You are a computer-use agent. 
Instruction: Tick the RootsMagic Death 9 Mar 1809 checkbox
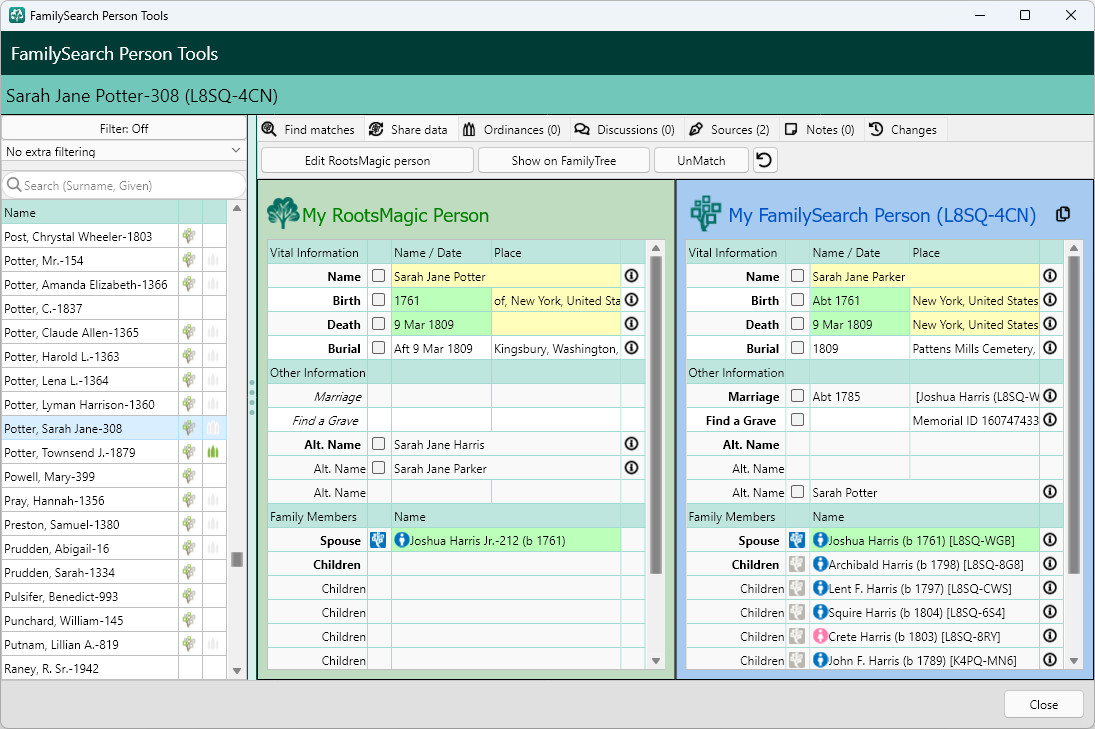379,324
